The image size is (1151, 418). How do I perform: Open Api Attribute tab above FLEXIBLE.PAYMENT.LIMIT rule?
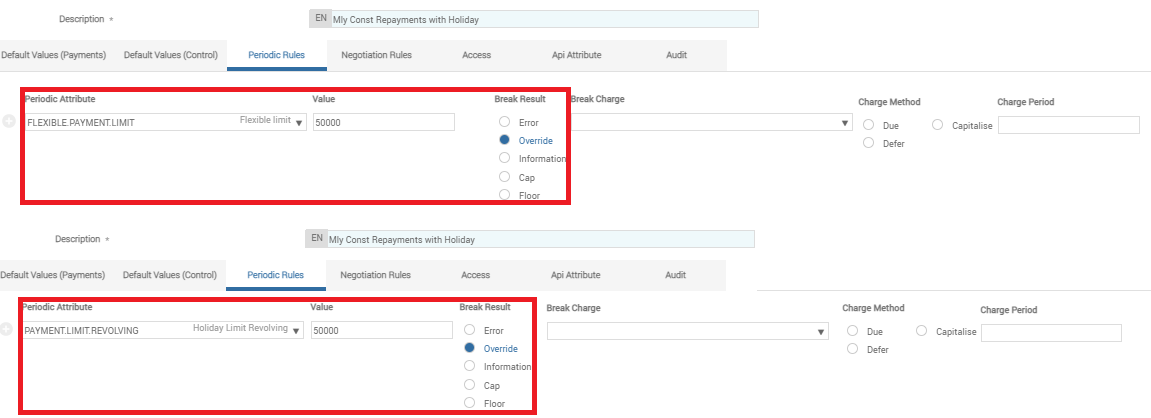[x=576, y=55]
